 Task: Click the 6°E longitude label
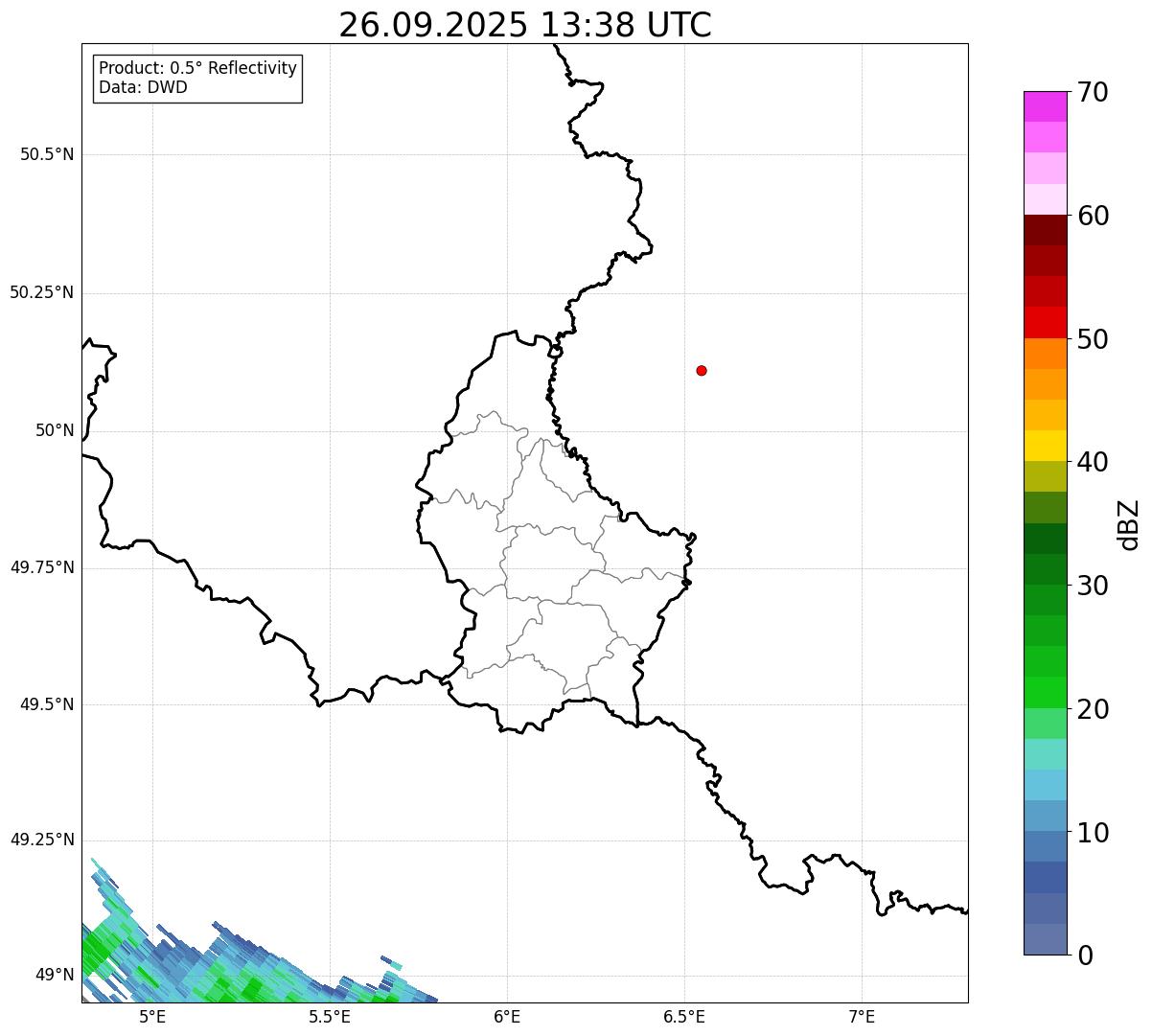click(x=507, y=1016)
